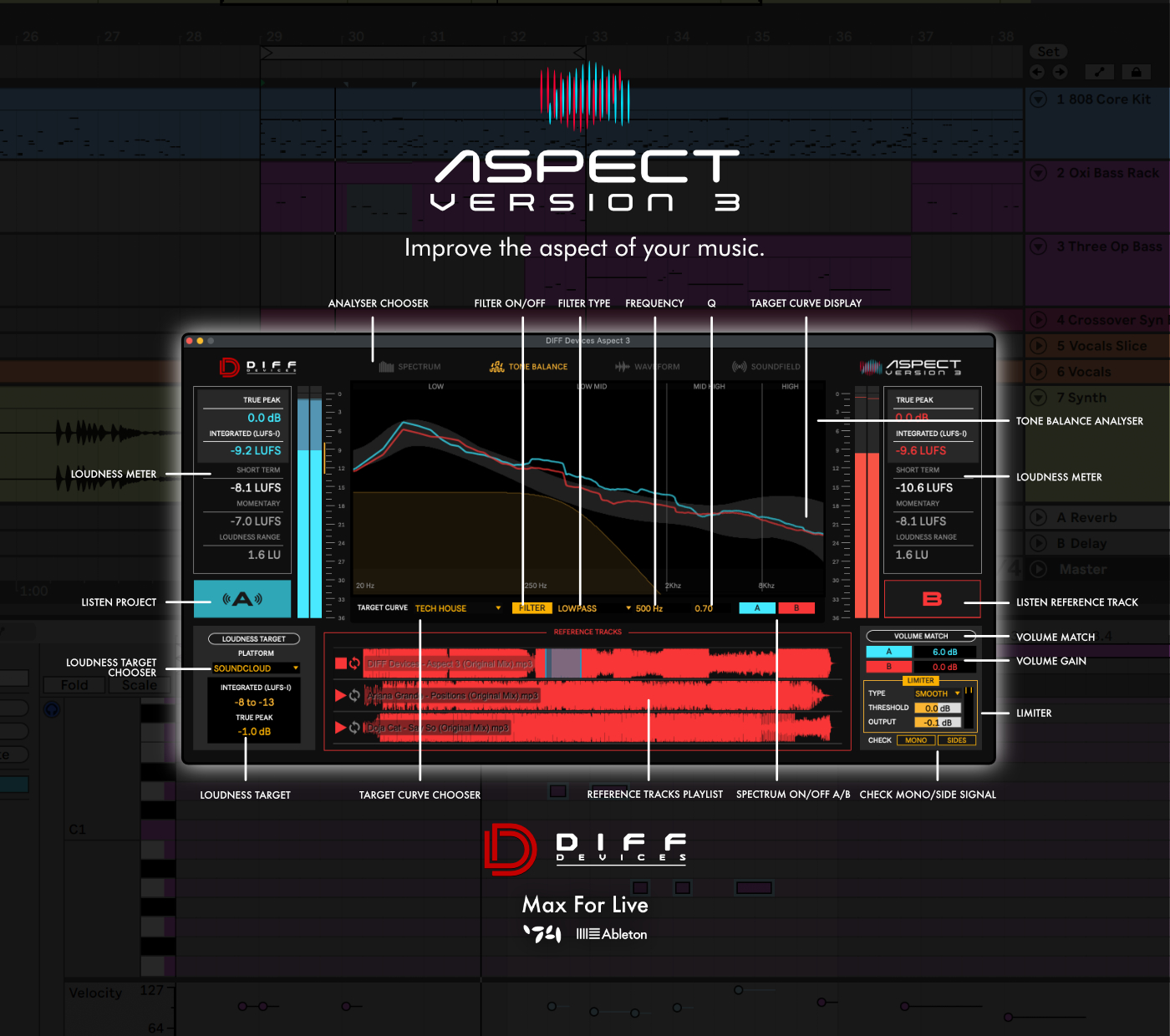Click the back arrow under Set in Ableton
This screenshot has height=1036, width=1170.
pyautogui.click(x=1037, y=72)
